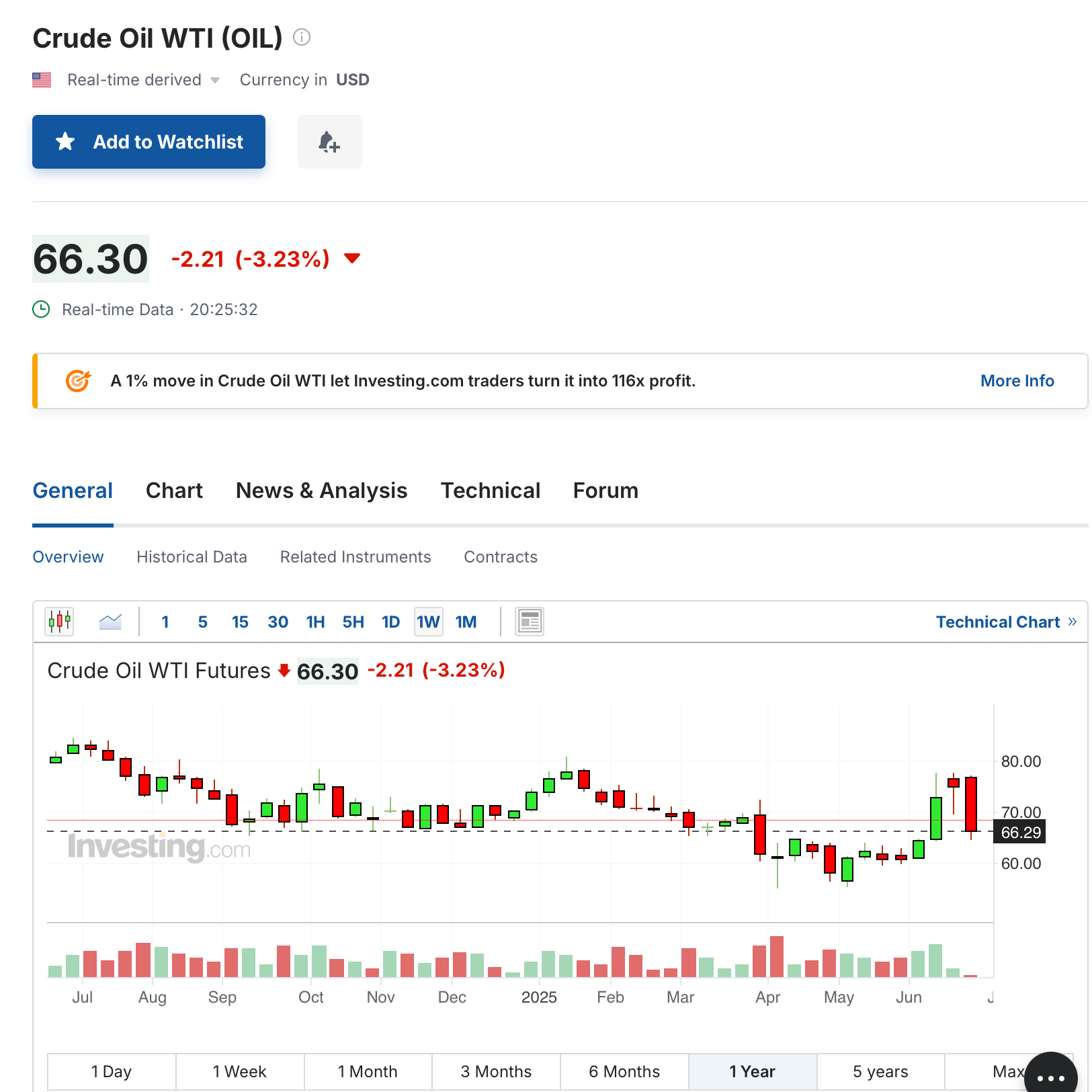This screenshot has width=1092, height=1092.
Task: Select the 1W chart interval
Action: (x=428, y=622)
